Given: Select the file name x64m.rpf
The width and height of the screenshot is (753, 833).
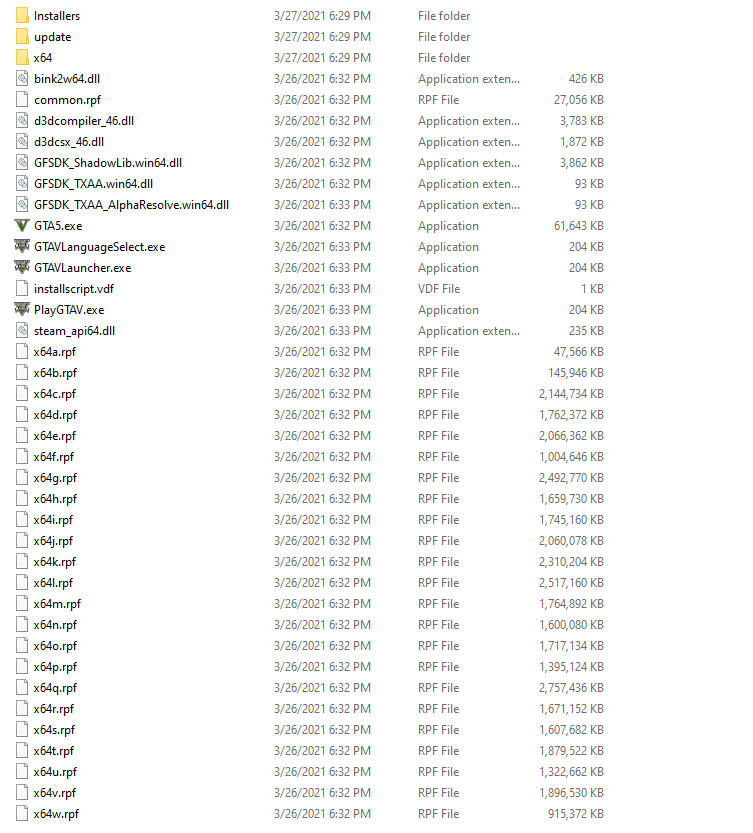Looking at the screenshot, I should click(x=57, y=604).
